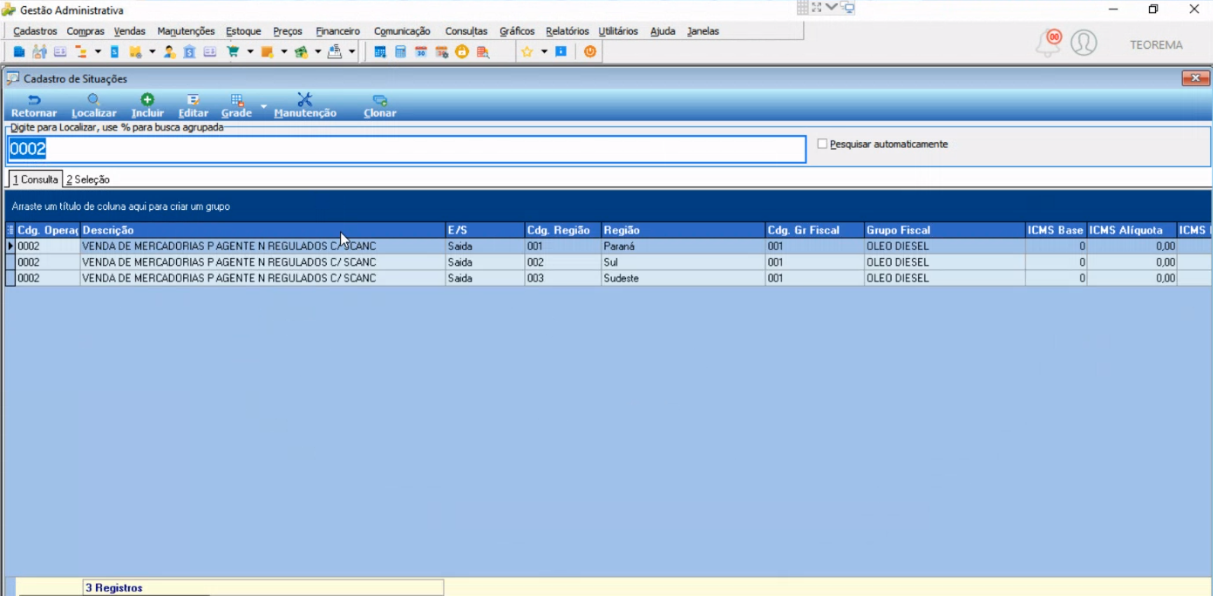This screenshot has height=596, width=1213.
Task: Click the Cdg. Gr Fiscal column header
Action: click(x=814, y=230)
